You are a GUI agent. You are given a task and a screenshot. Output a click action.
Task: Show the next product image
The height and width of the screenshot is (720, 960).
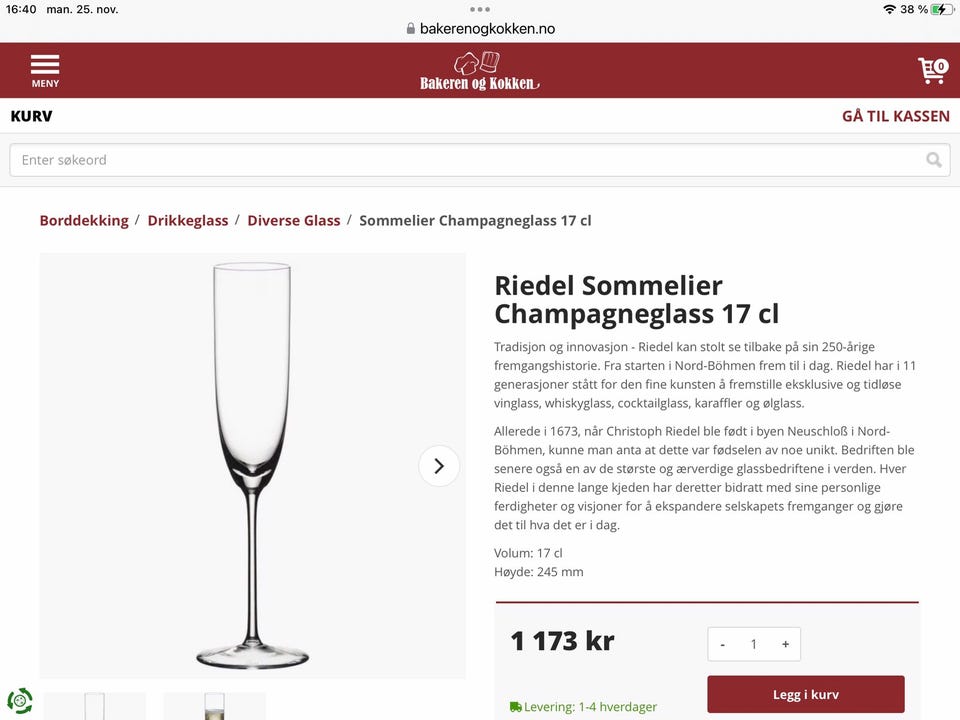point(438,465)
